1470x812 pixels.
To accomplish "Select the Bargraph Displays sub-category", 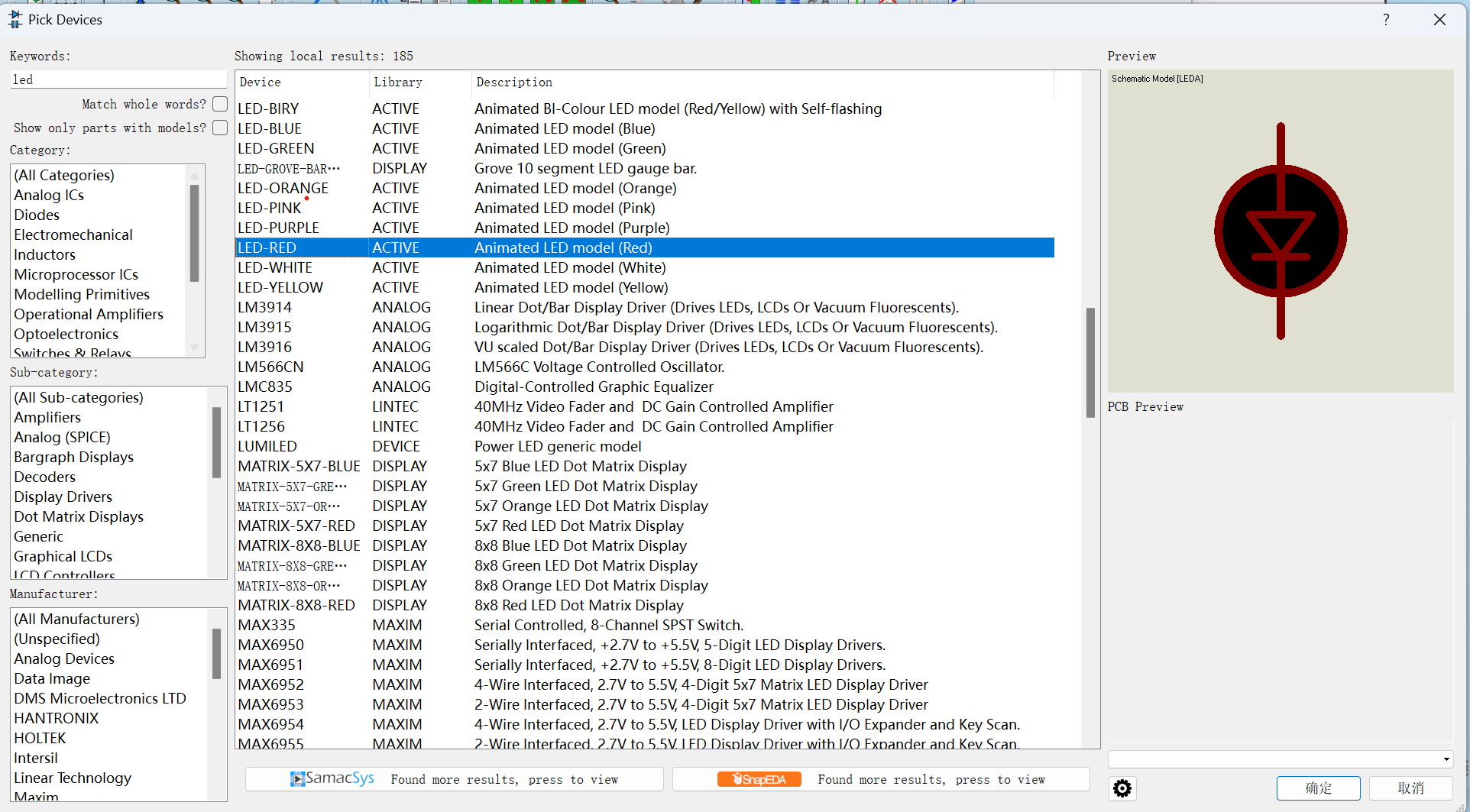I will pyautogui.click(x=73, y=457).
